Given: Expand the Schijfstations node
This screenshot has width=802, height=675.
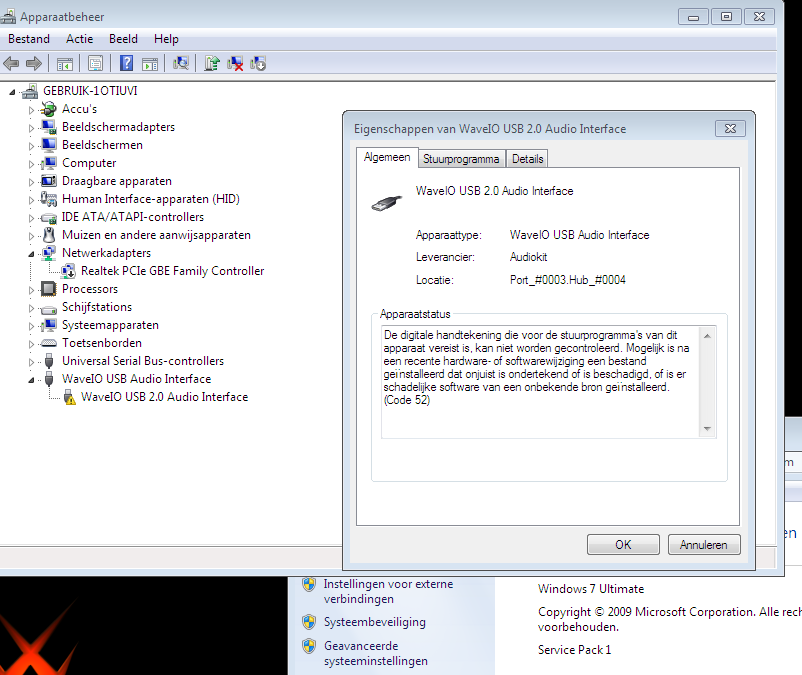Looking at the screenshot, I should click(x=31, y=308).
